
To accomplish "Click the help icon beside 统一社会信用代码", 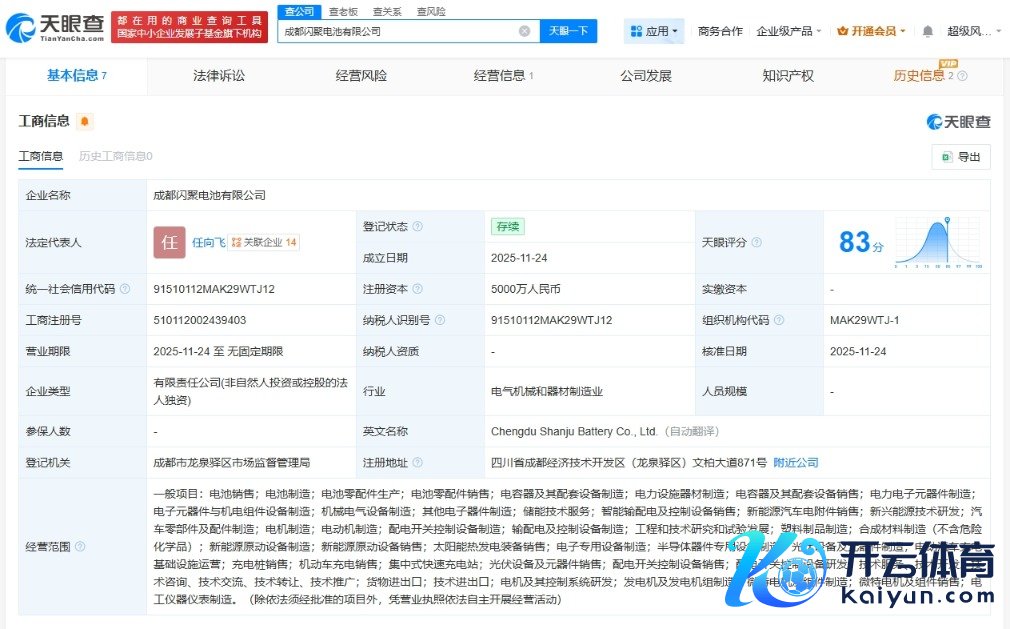I will click(125, 289).
